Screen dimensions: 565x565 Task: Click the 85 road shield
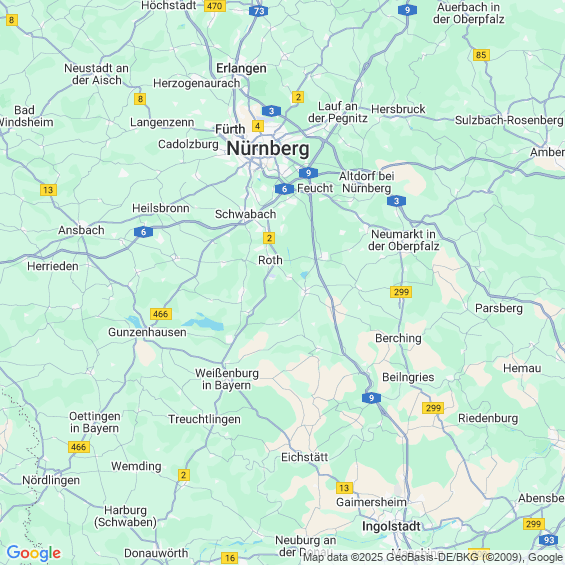click(481, 55)
